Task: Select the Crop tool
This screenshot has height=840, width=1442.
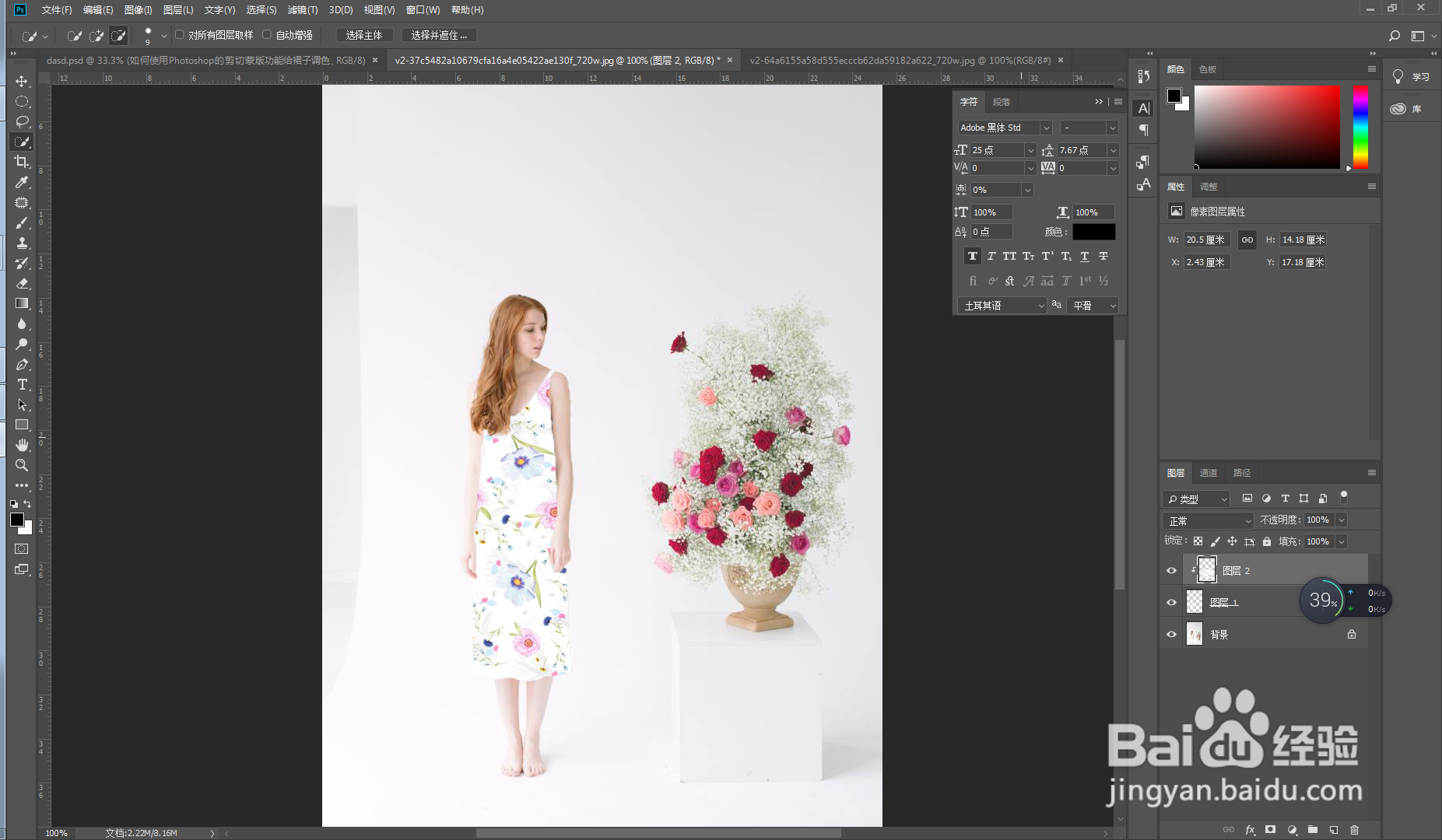Action: point(22,162)
